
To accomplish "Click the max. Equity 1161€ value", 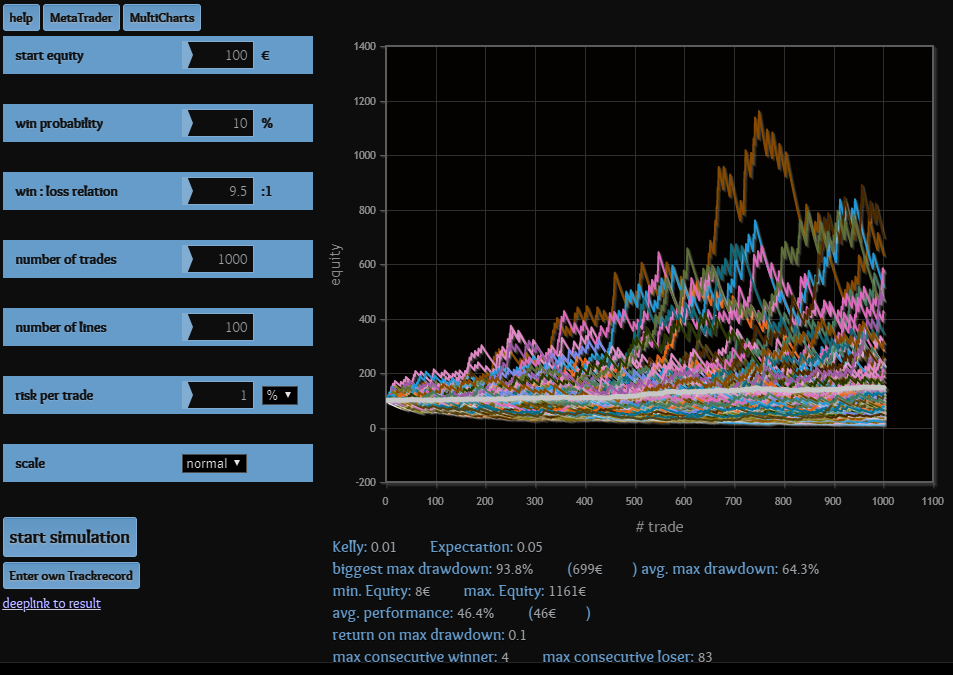I will pyautogui.click(x=567, y=591).
